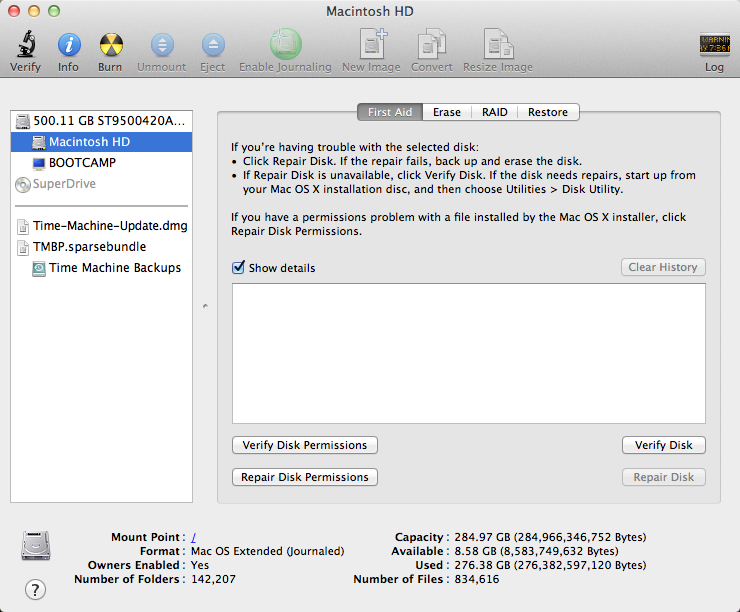740x612 pixels.
Task: Click the Number of Files value 834,616
Action: (476, 579)
